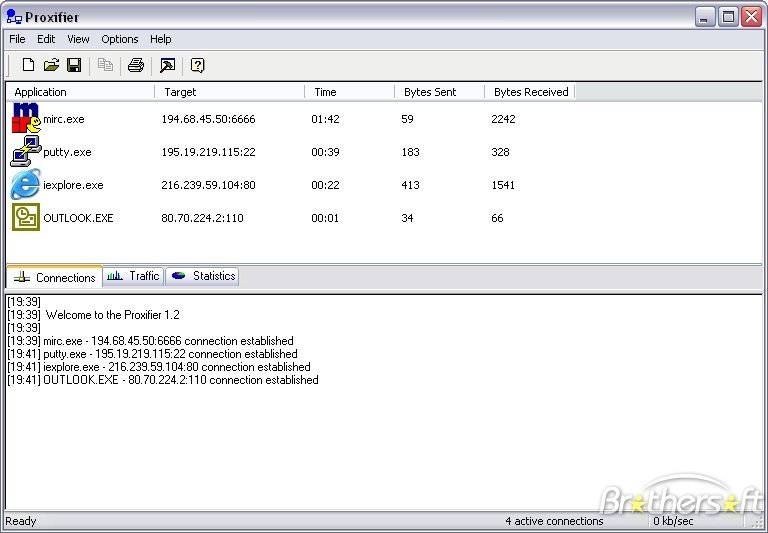This screenshot has height=533, width=768.
Task: Switch to the Statistics tab
Action: pyautogui.click(x=203, y=276)
